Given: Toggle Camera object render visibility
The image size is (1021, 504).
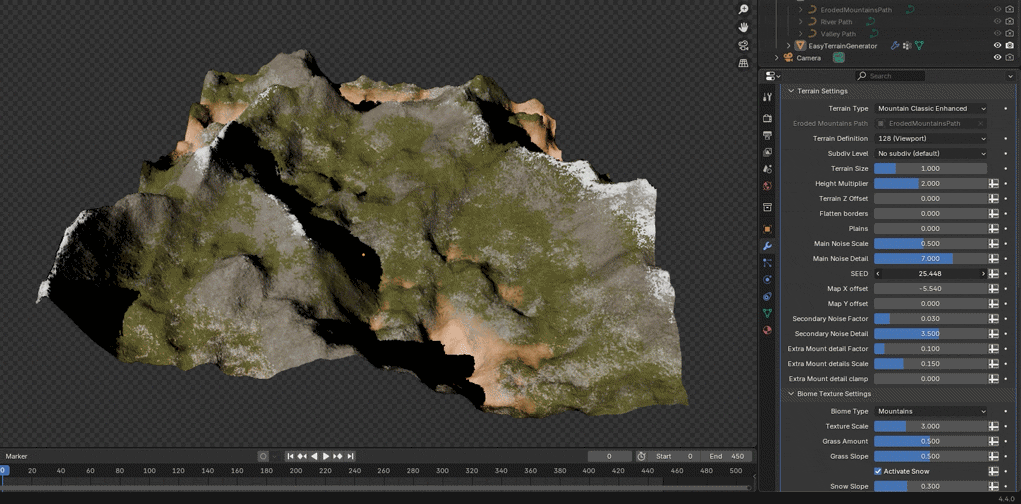Looking at the screenshot, I should [1010, 58].
